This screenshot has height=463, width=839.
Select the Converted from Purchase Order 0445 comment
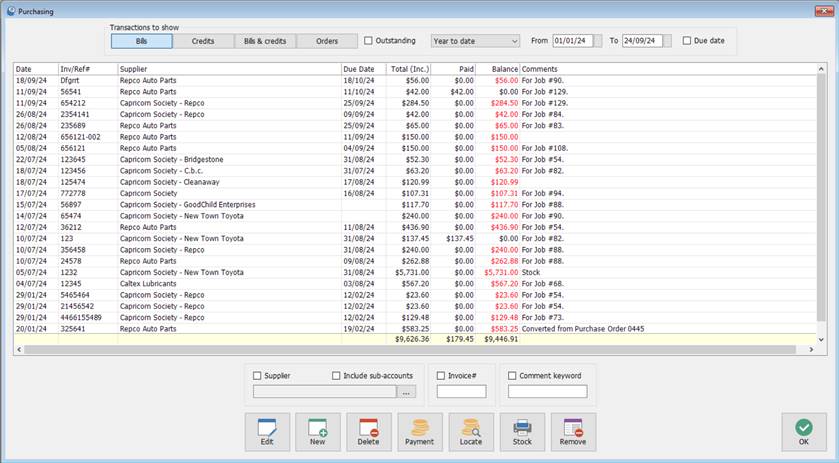coord(583,329)
